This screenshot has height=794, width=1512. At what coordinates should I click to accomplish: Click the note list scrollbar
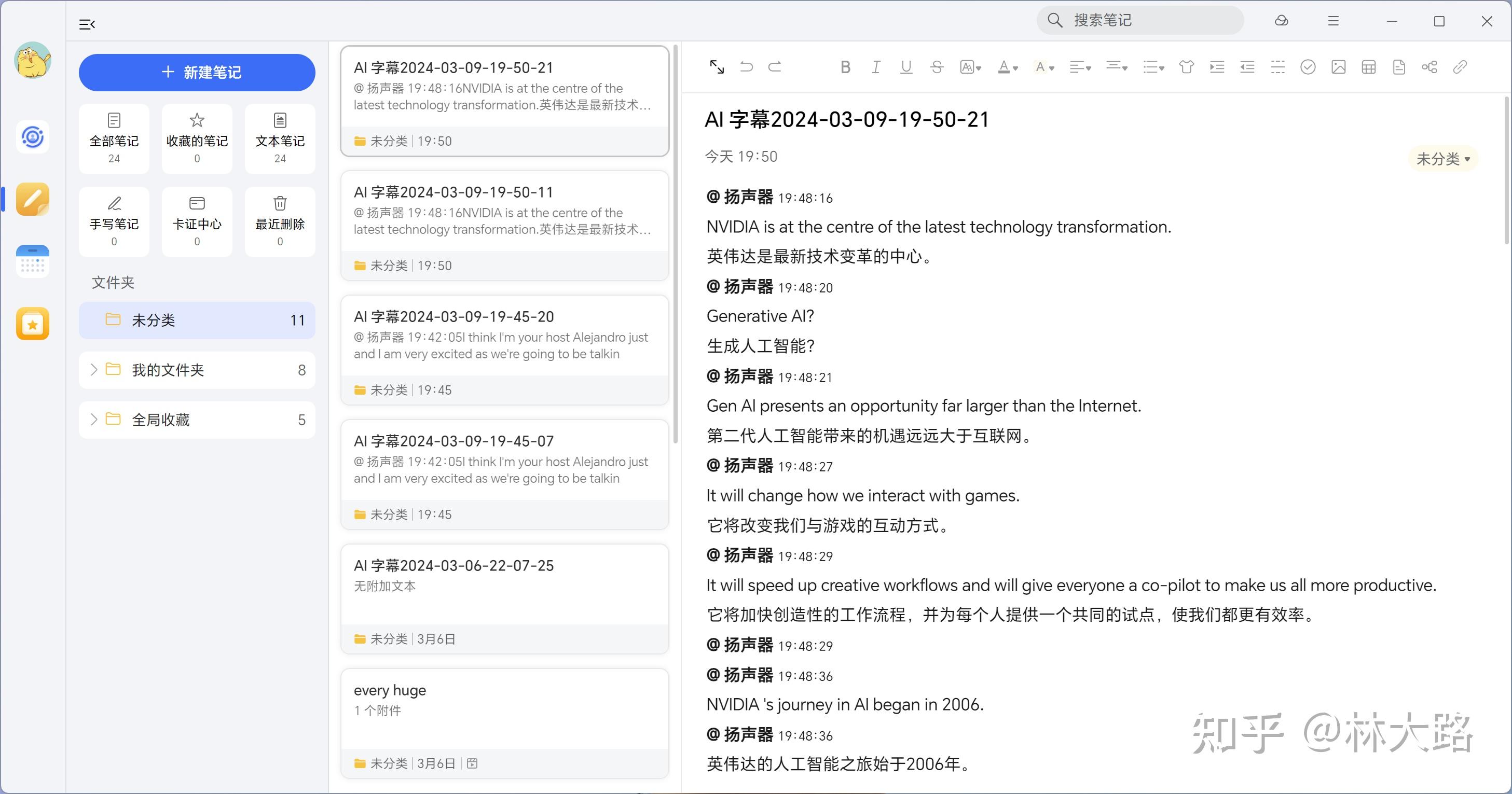click(676, 244)
